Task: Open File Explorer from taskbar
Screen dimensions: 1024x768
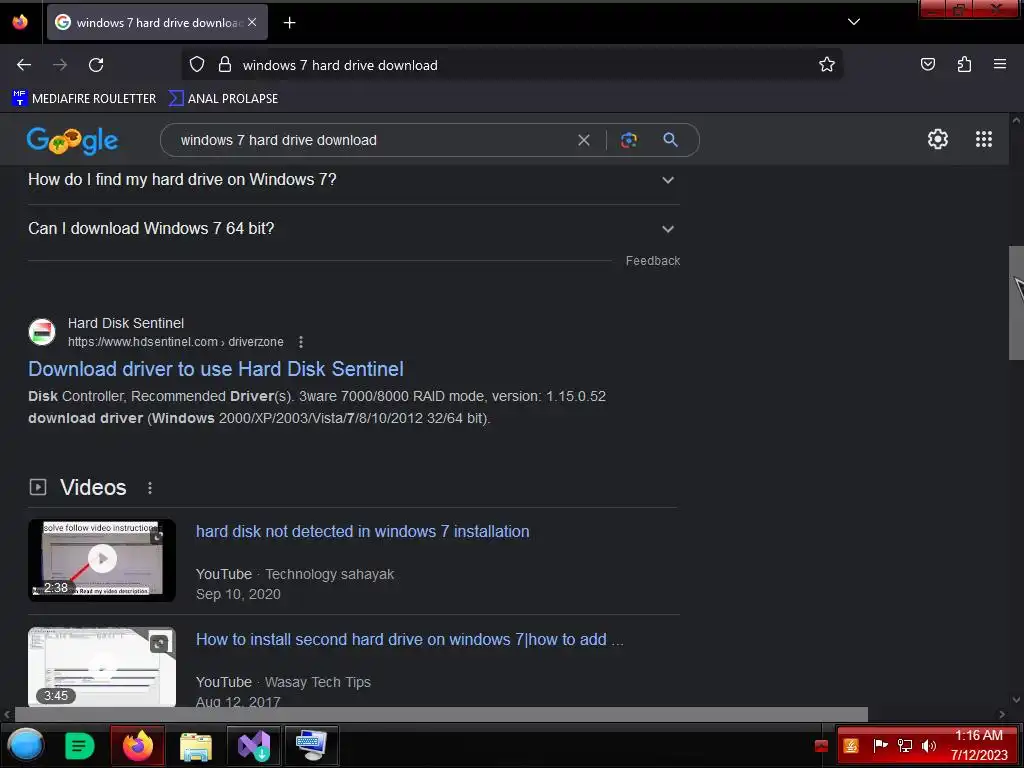Action: [x=196, y=746]
